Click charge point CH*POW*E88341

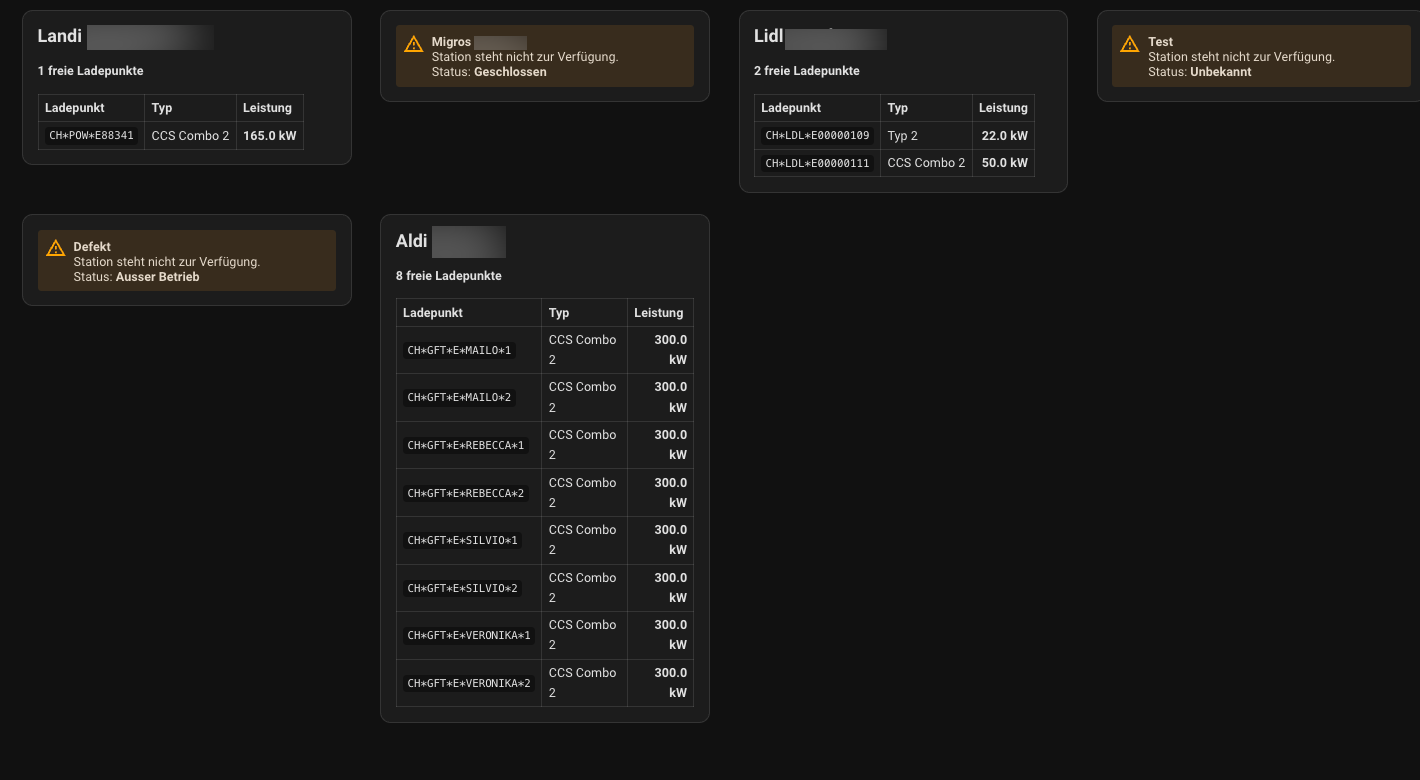pyautogui.click(x=91, y=136)
